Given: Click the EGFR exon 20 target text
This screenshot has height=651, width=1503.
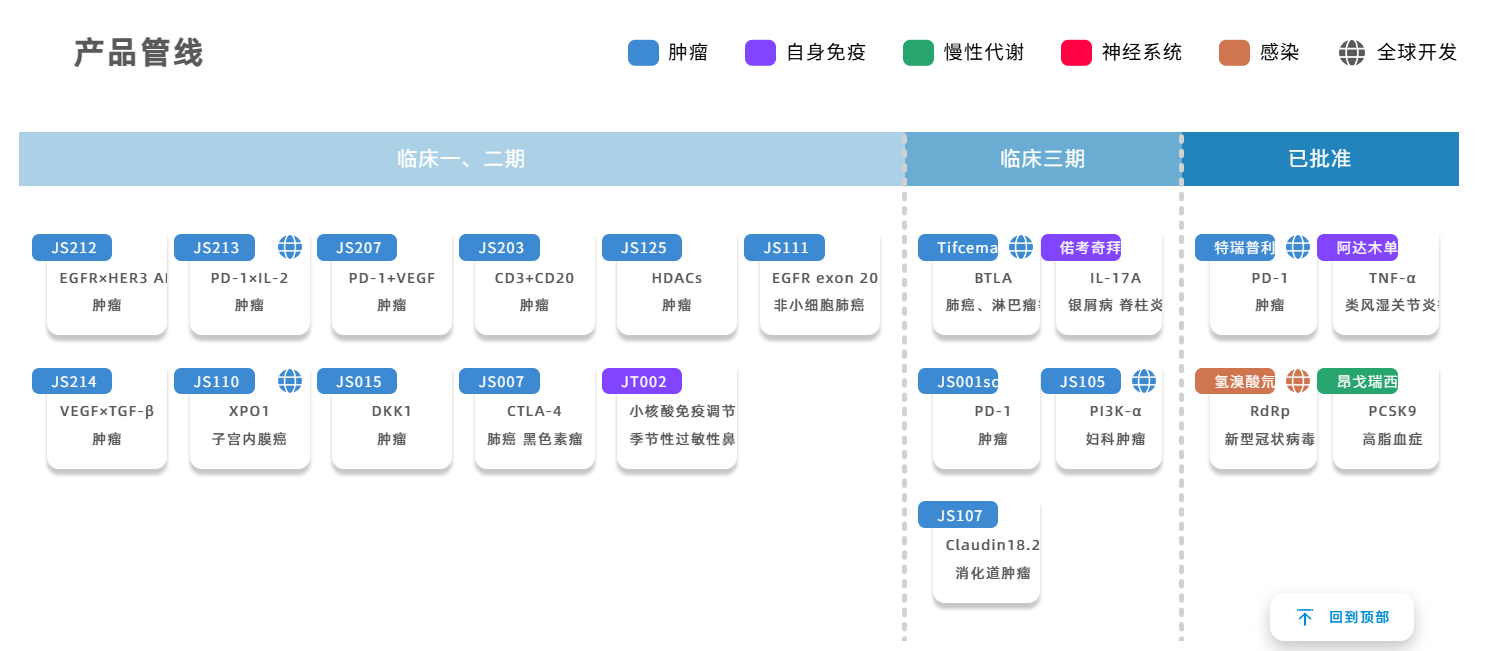Looking at the screenshot, I should click(825, 278).
